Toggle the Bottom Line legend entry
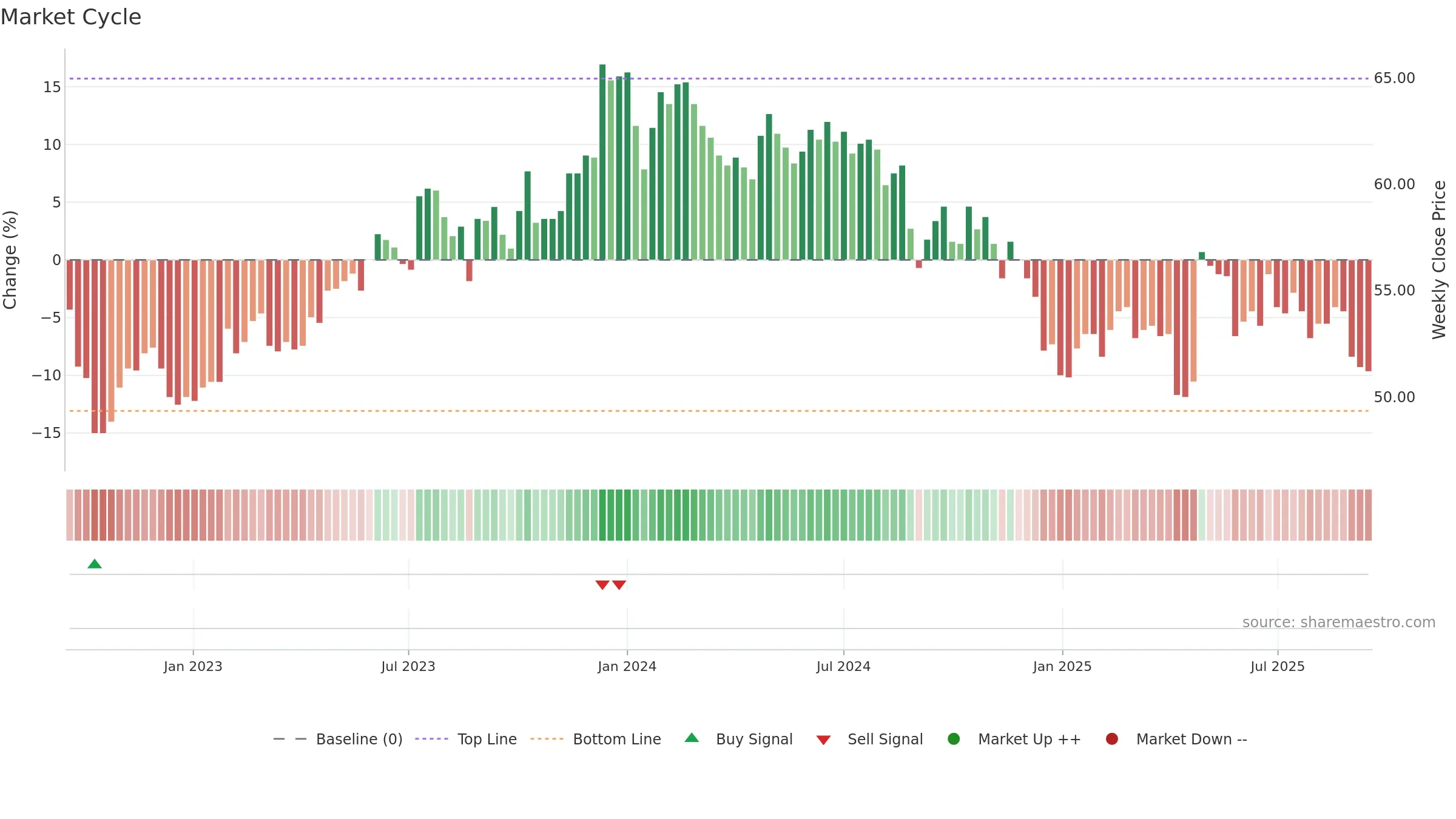 [x=596, y=740]
